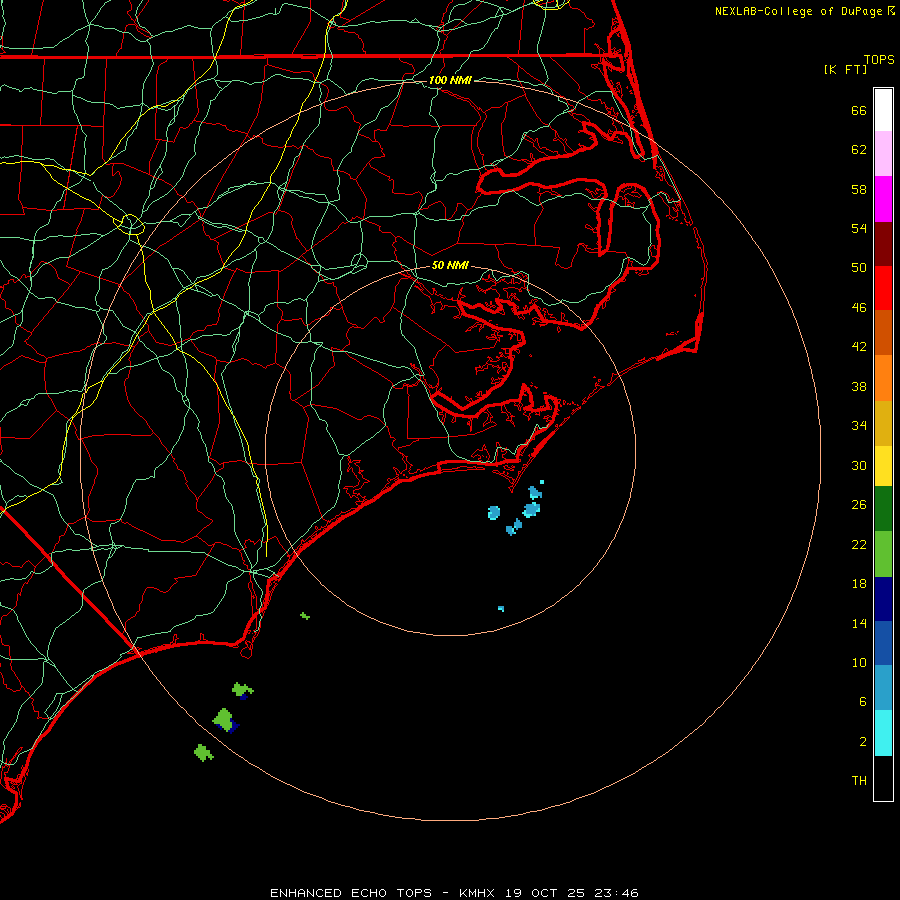Click the 50 NMI range ring label
Screen dimensions: 900x900
click(x=450, y=265)
